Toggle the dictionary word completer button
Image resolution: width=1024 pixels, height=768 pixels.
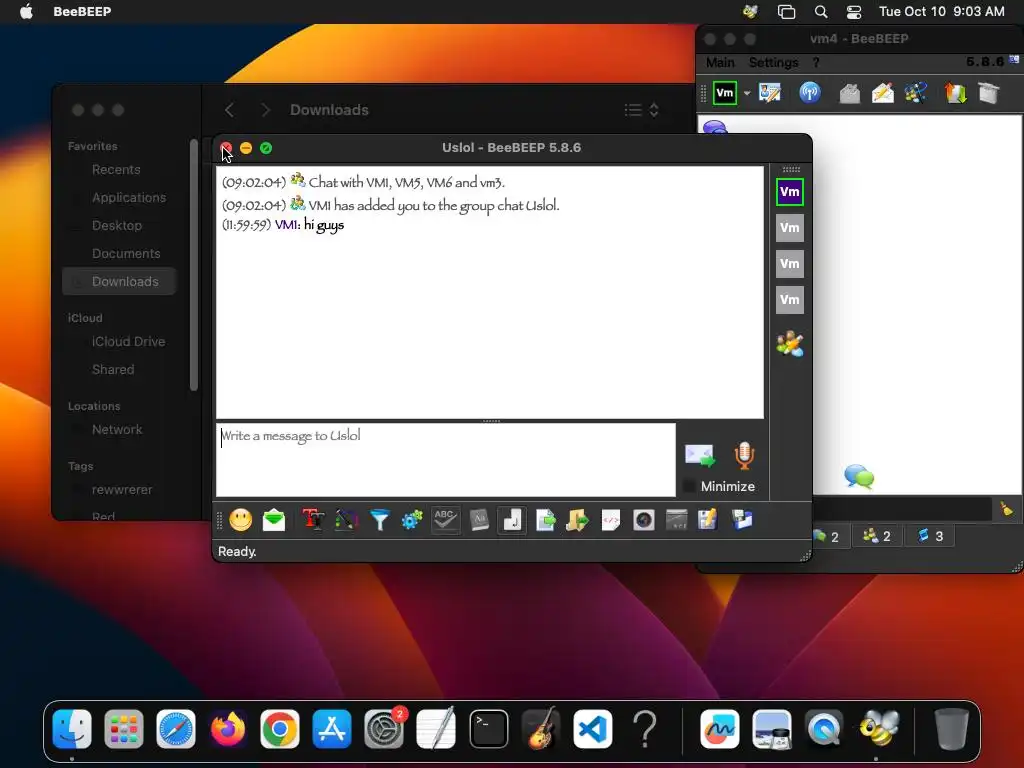point(479,520)
